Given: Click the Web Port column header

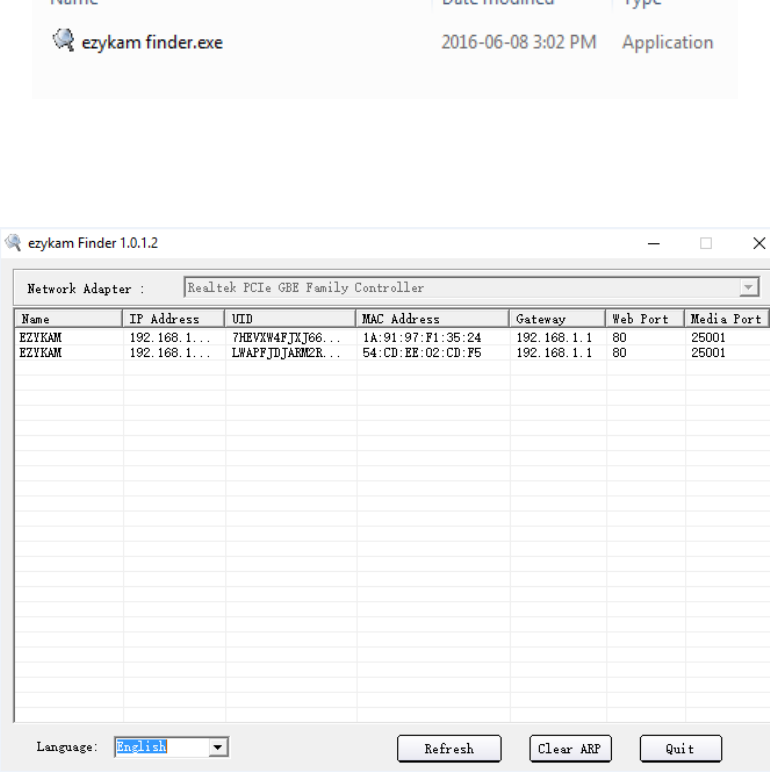Looking at the screenshot, I should [x=645, y=319].
